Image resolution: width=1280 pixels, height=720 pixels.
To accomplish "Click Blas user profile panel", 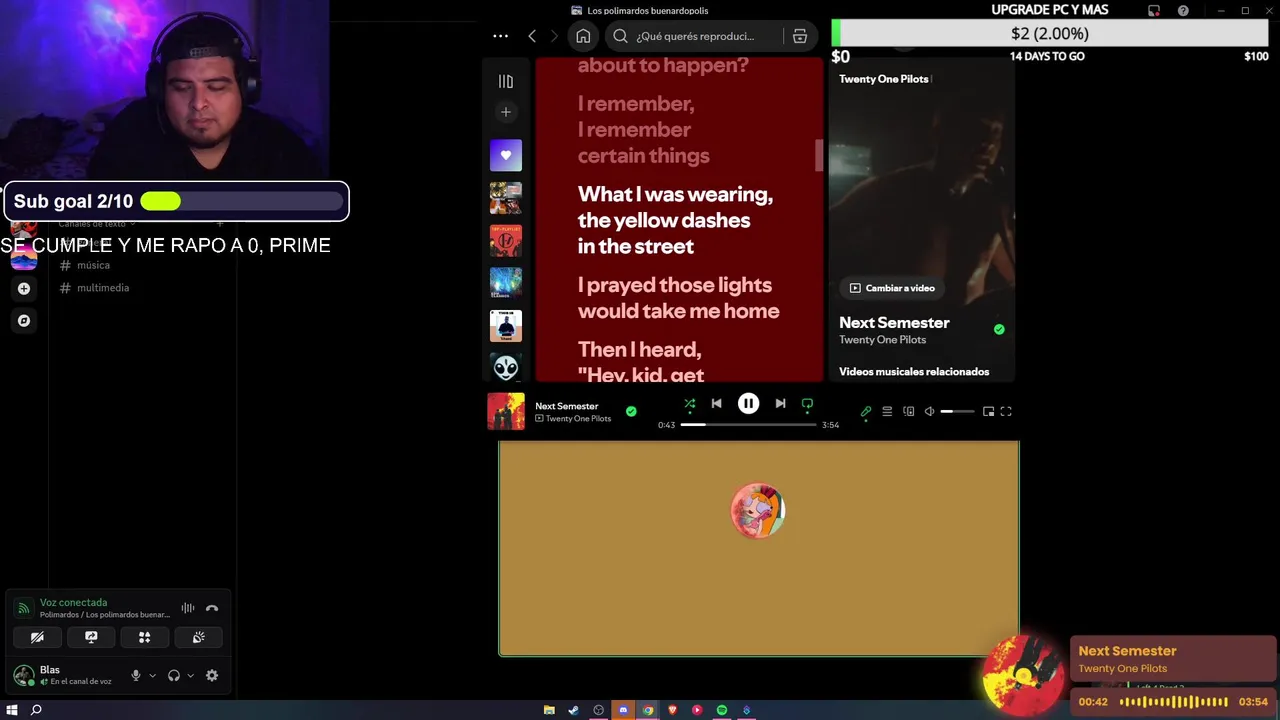I will pyautogui.click(x=65, y=675).
